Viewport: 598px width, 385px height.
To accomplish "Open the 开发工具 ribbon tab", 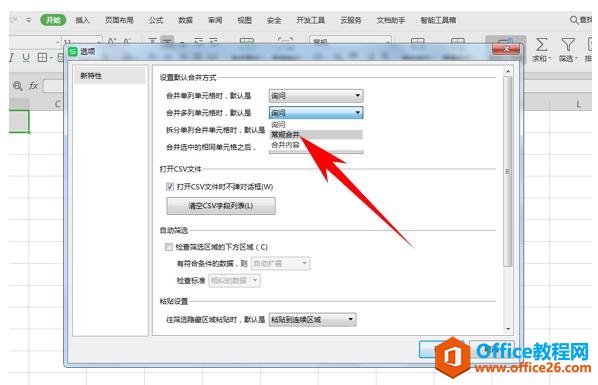I will (x=310, y=20).
